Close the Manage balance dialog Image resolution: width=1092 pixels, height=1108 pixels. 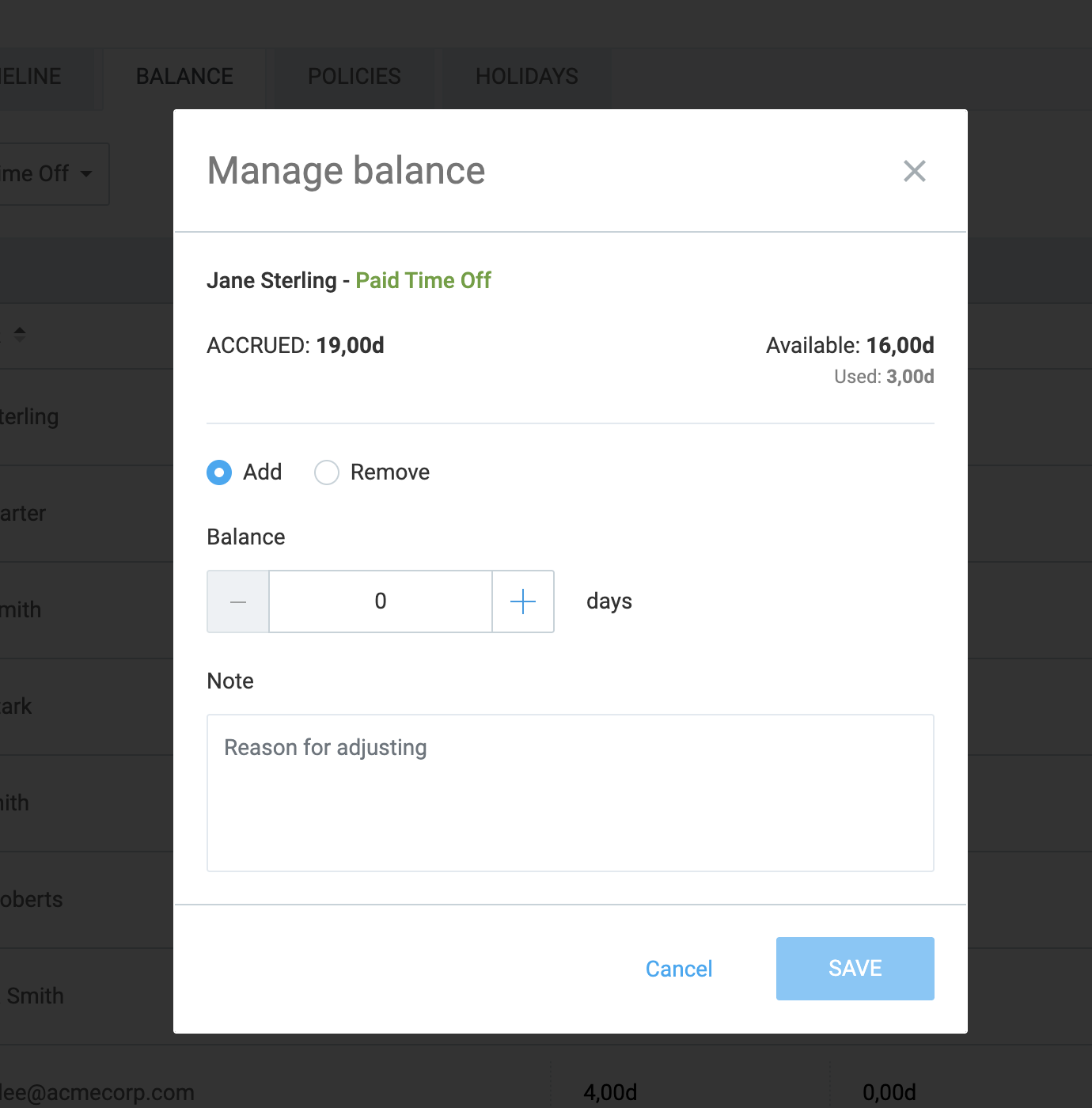[914, 171]
